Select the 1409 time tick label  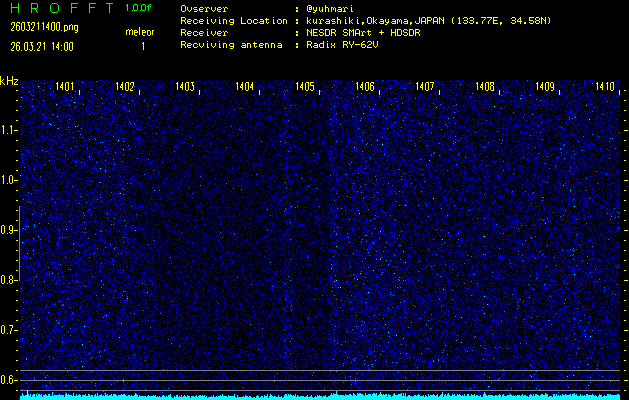545,87
